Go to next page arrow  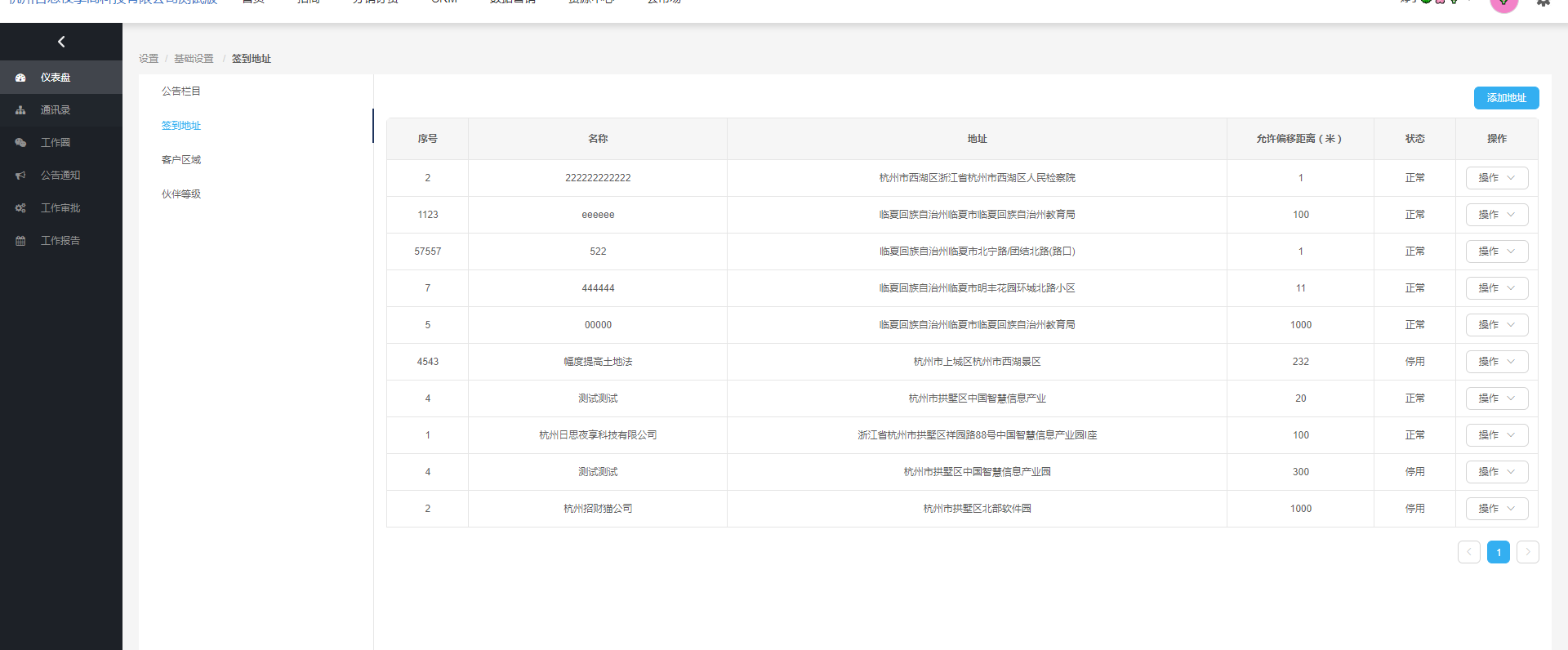pos(1527,552)
